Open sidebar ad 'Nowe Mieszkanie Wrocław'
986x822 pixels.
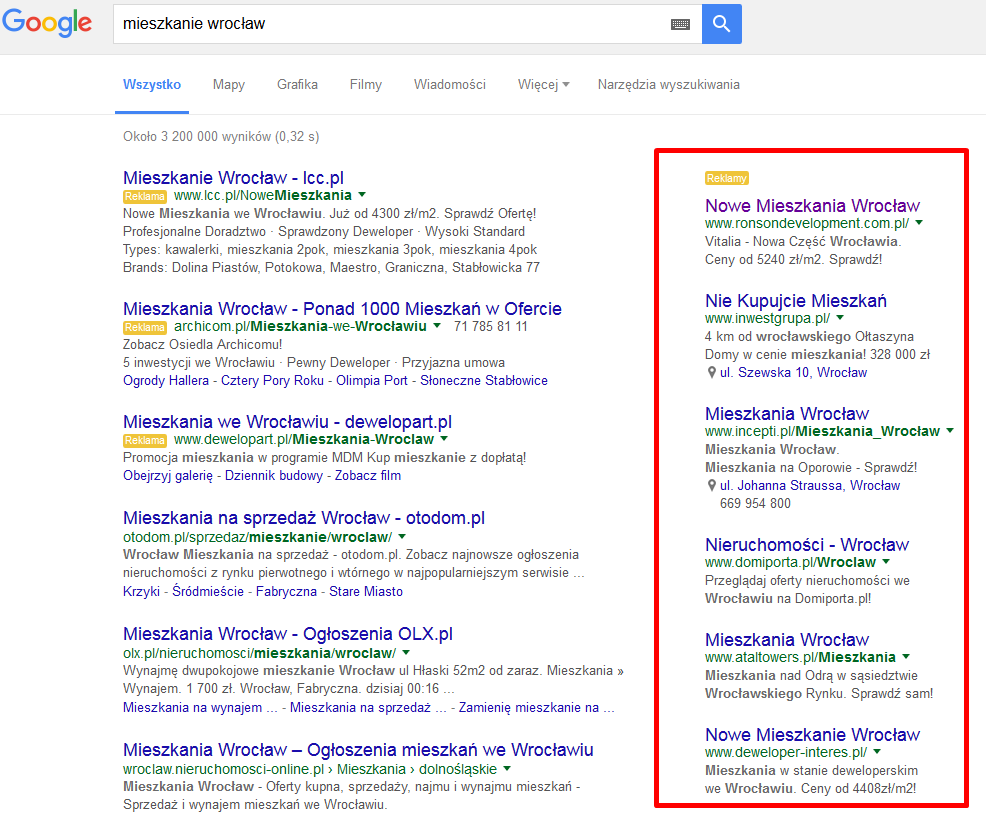tap(812, 735)
